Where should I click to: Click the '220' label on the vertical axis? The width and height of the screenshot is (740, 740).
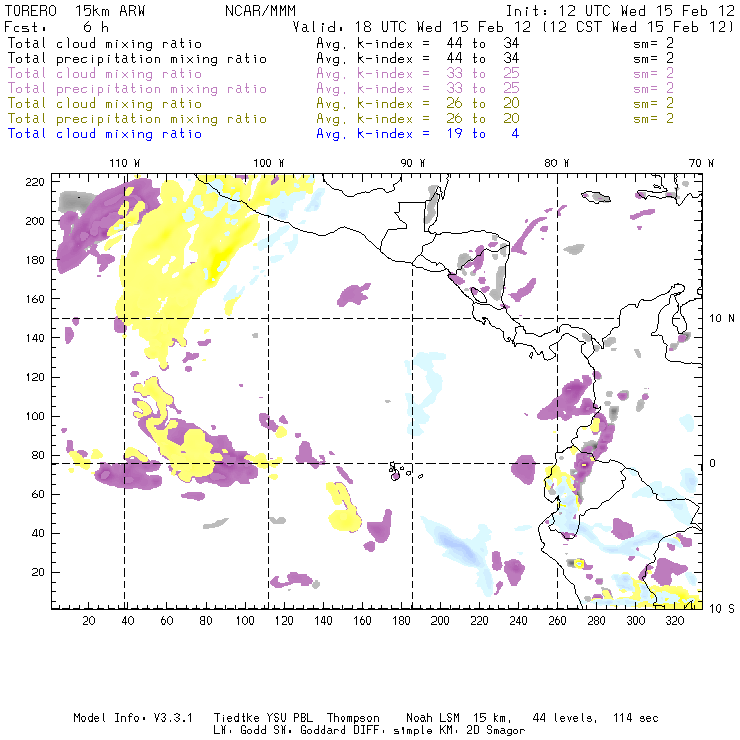click(35, 182)
